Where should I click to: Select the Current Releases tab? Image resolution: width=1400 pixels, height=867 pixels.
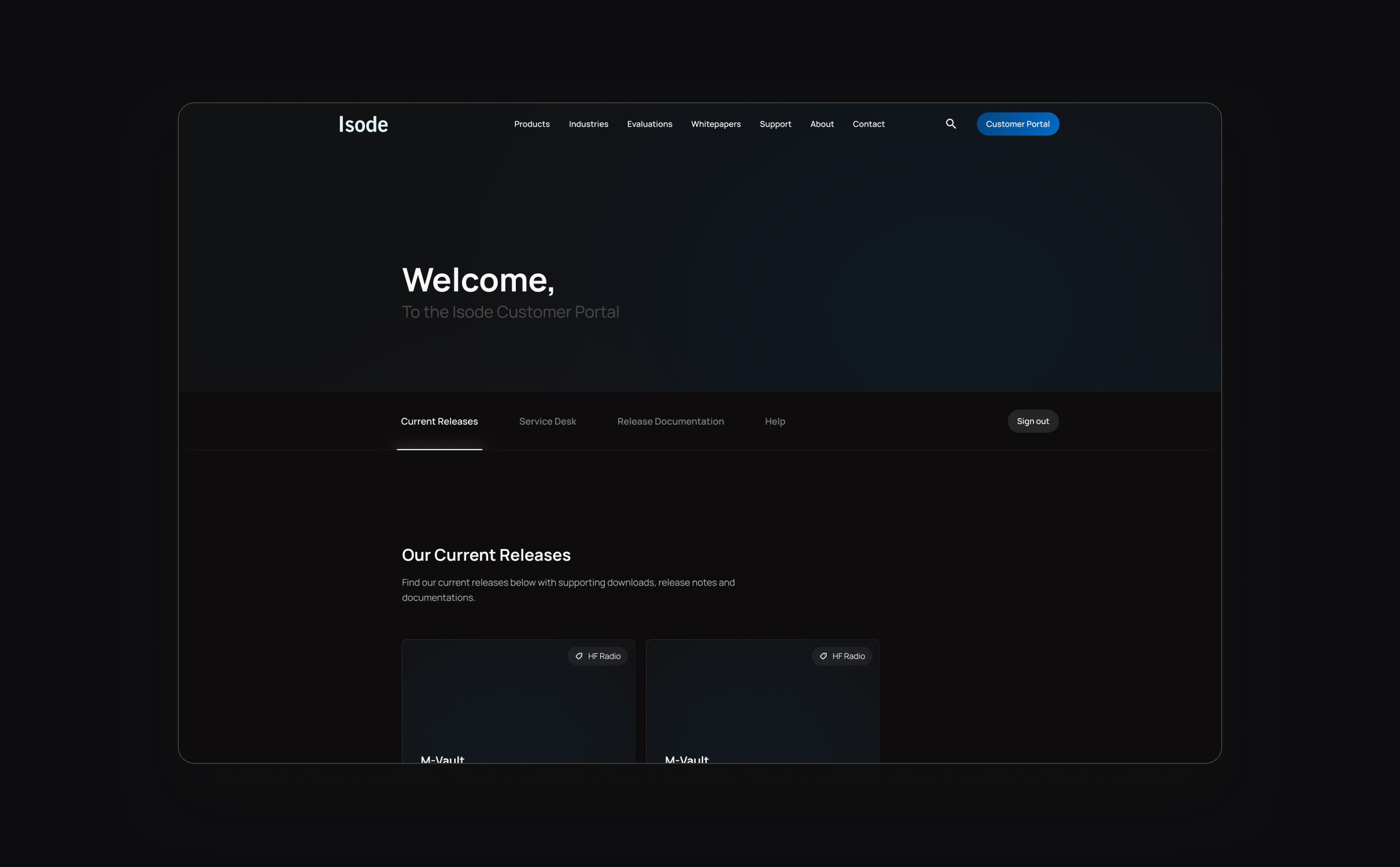439,421
